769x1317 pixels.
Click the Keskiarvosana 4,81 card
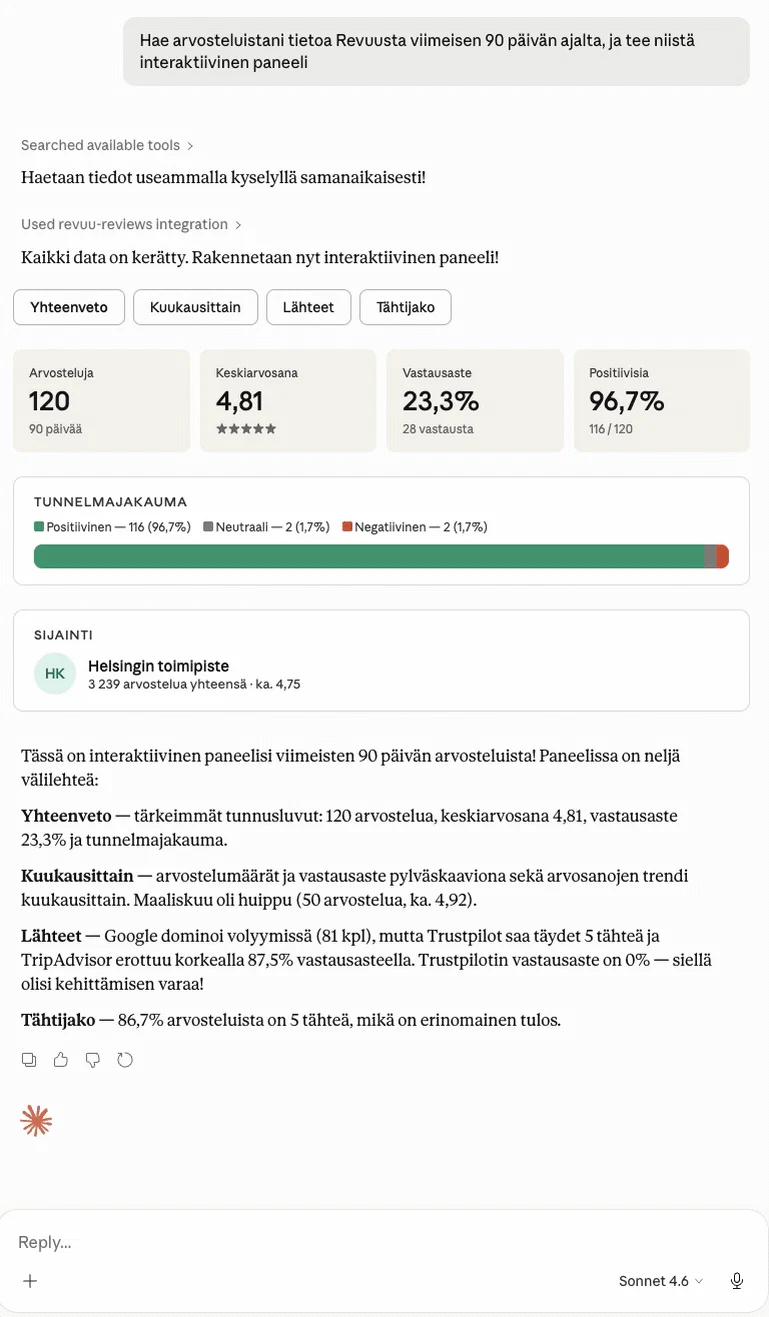[x=288, y=400]
